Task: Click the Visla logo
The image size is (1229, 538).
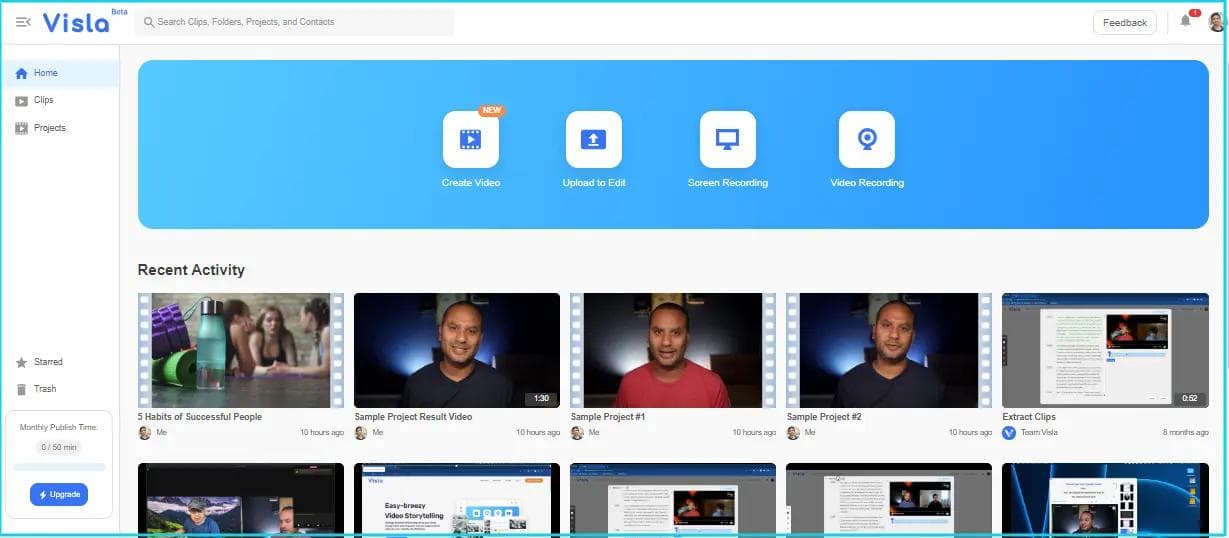Action: [x=76, y=22]
